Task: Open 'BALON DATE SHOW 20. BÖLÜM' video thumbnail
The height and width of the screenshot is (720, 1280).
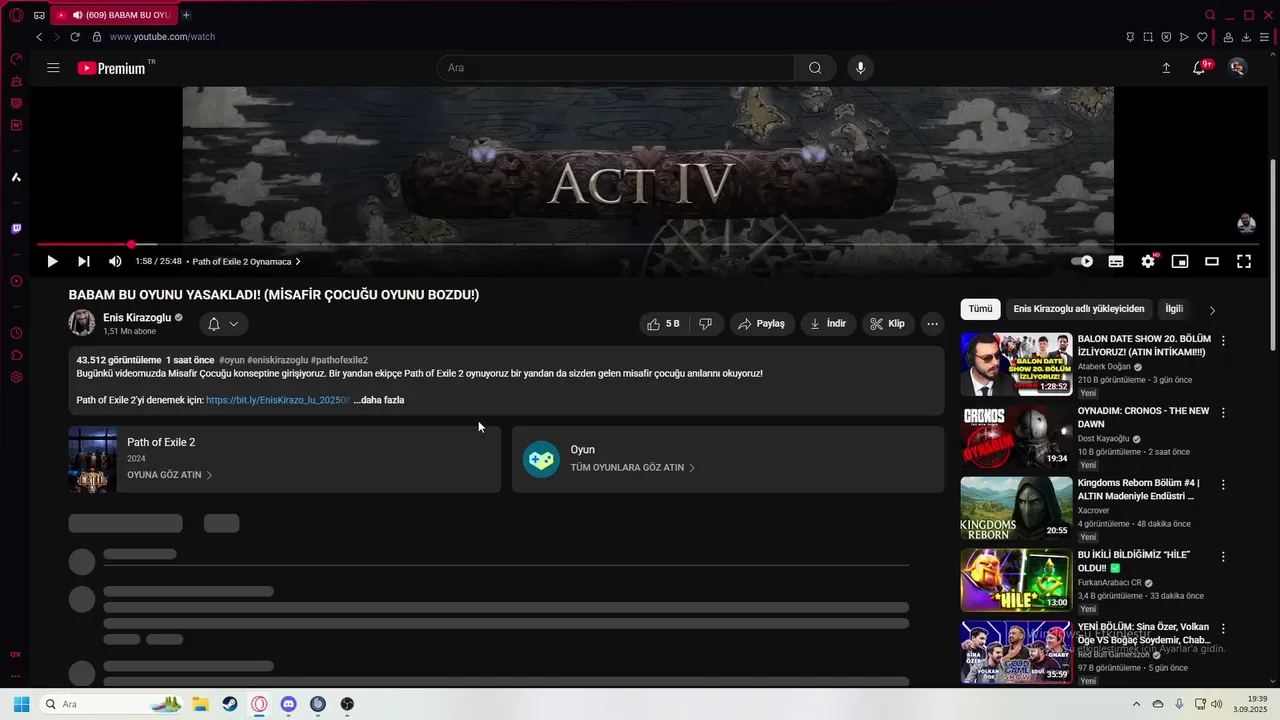Action: pos(1016,364)
